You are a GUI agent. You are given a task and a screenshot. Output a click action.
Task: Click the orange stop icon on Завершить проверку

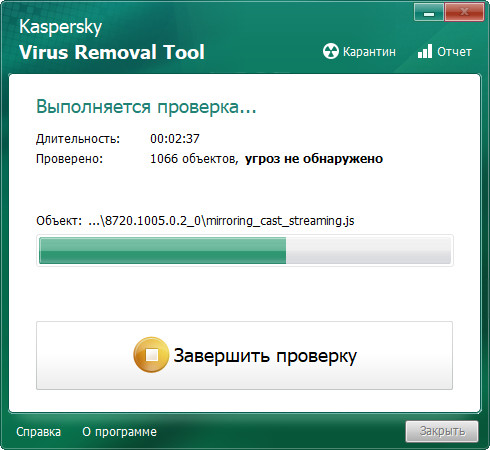[x=151, y=355]
